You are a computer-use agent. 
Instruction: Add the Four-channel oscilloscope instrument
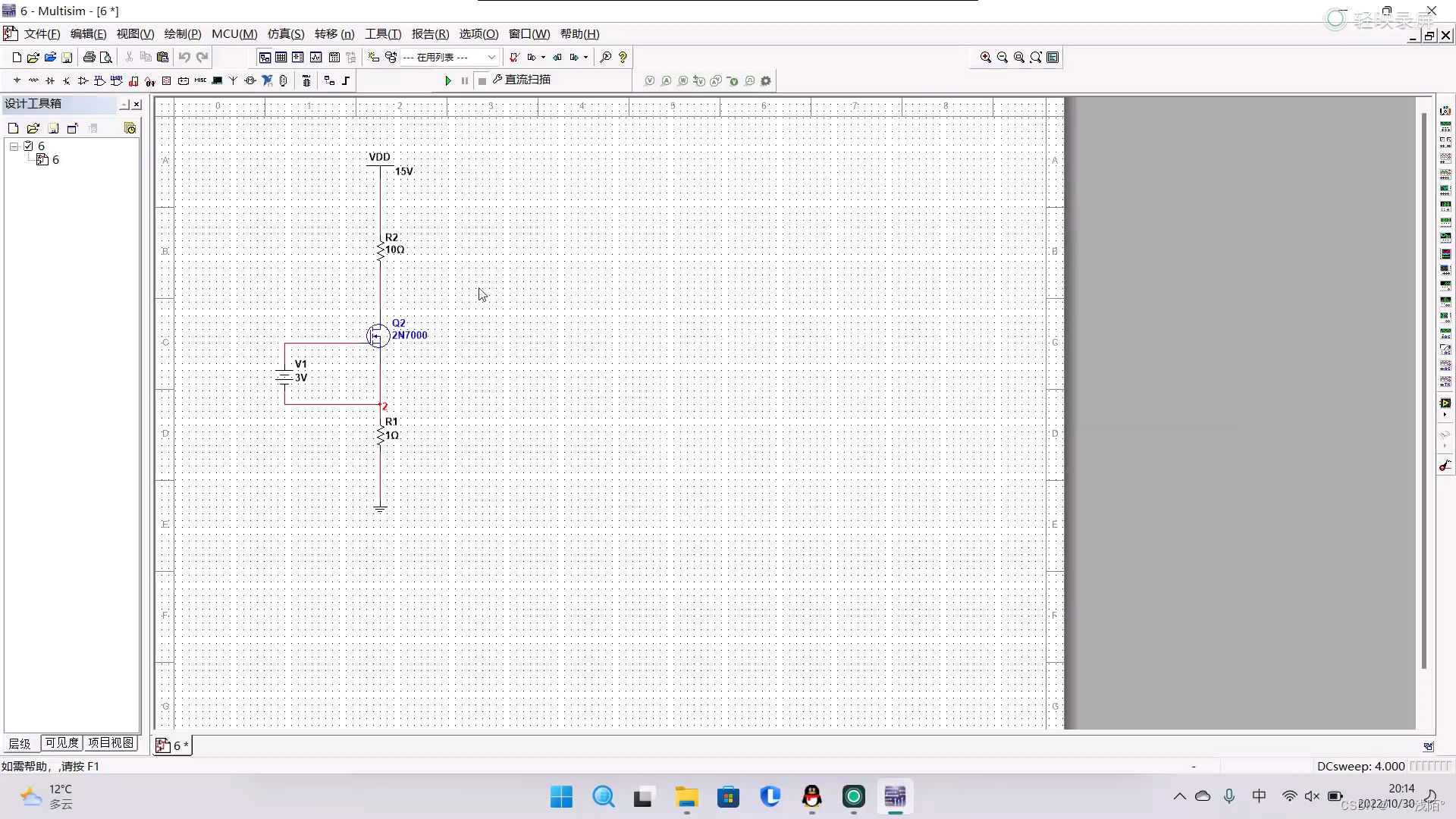[x=1445, y=174]
